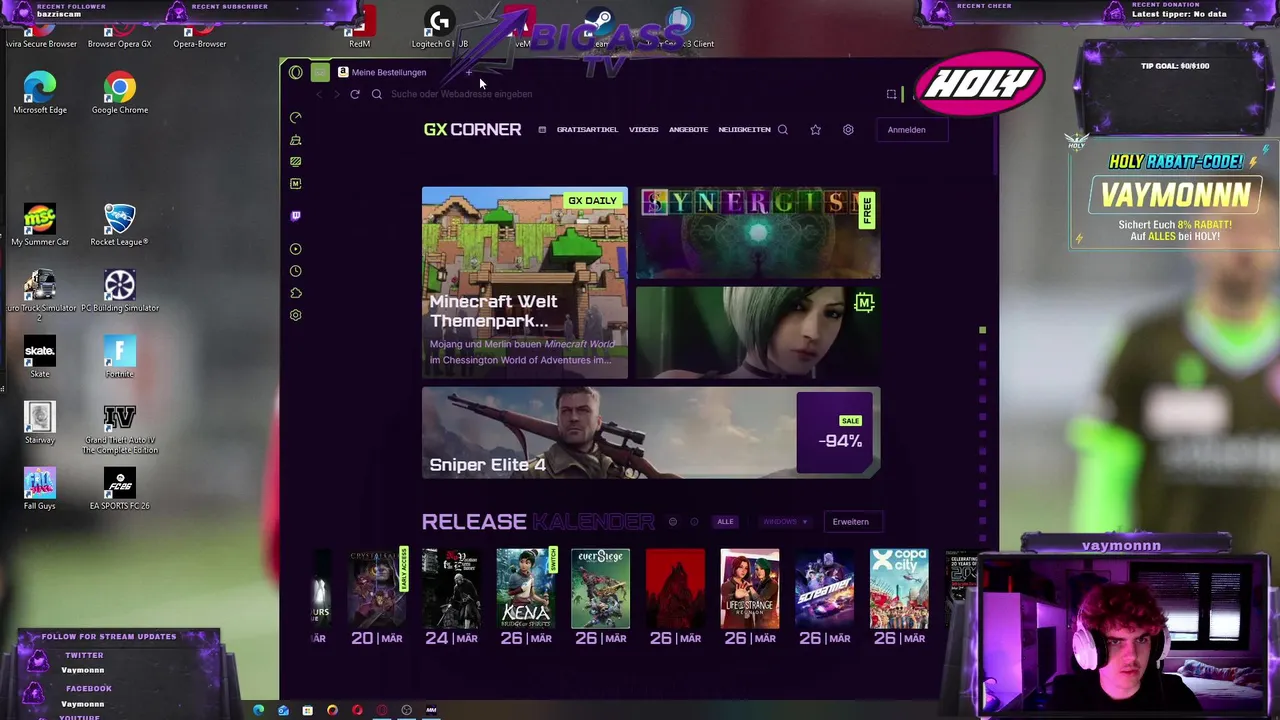This screenshot has height=720, width=1280.
Task: Open the Player sidebar icon
Action: [296, 249]
